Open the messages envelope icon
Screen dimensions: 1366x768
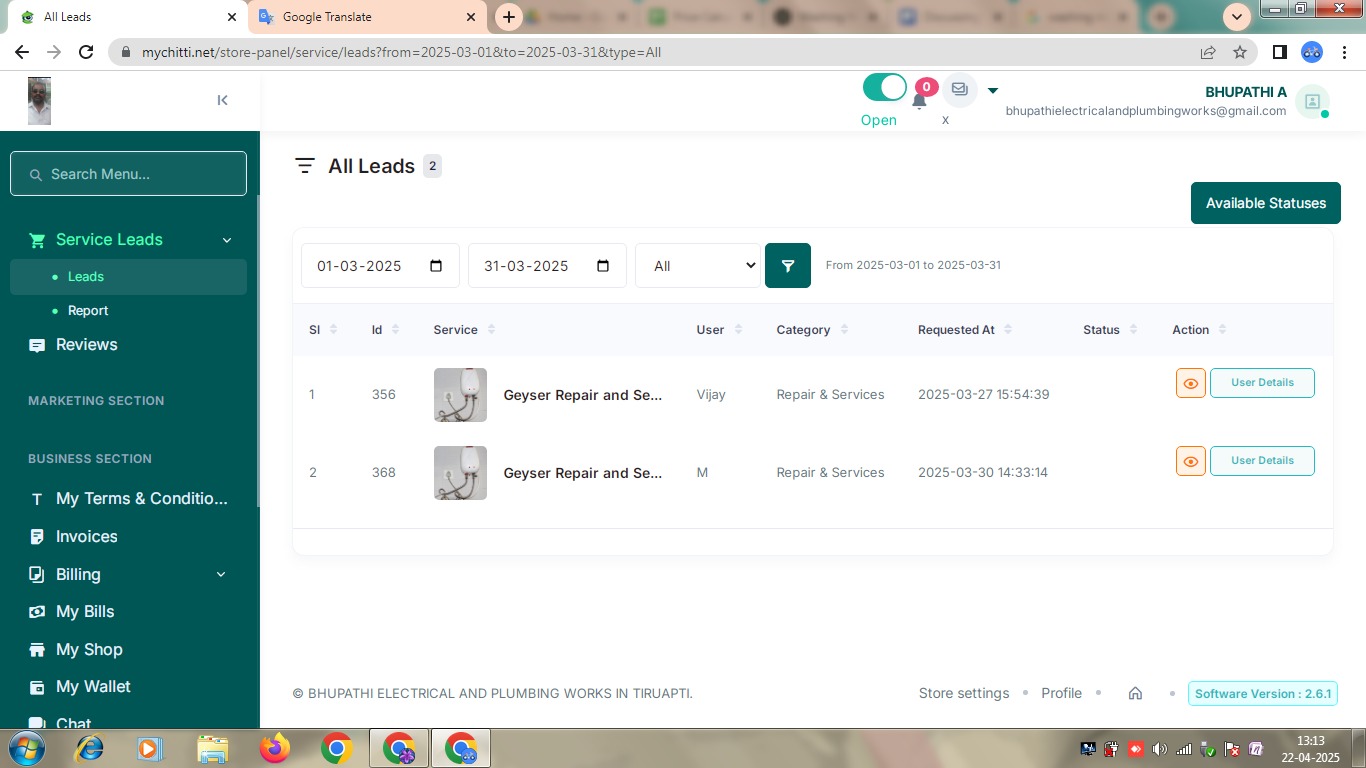point(959,89)
